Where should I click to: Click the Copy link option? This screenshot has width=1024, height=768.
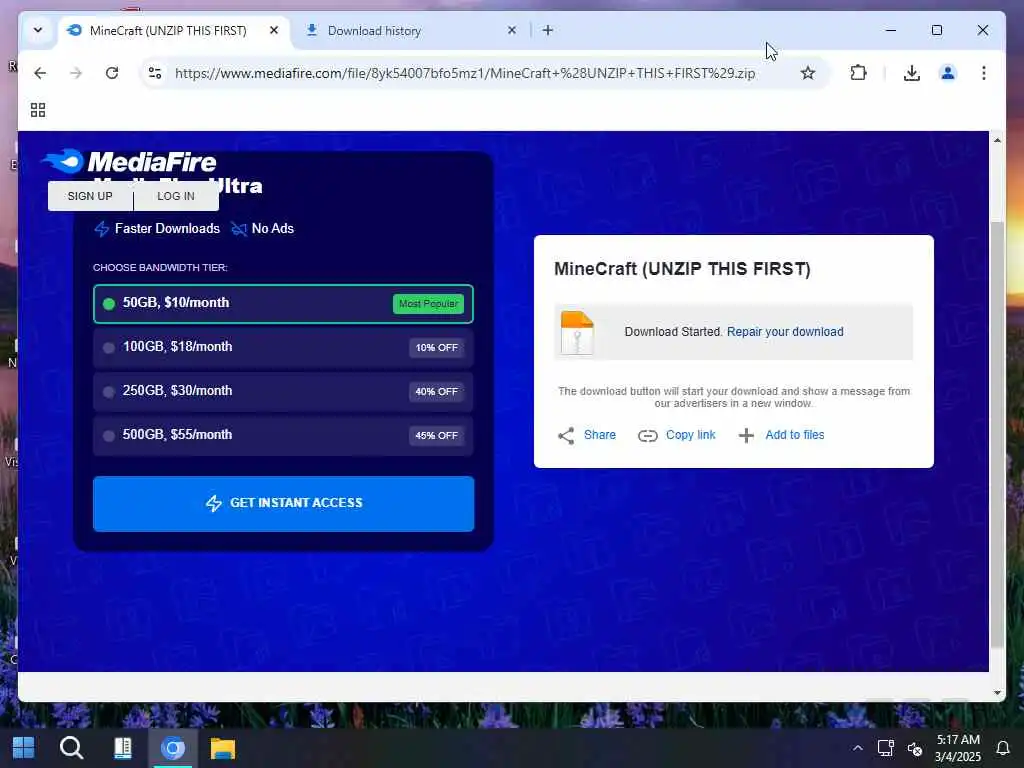[677, 435]
